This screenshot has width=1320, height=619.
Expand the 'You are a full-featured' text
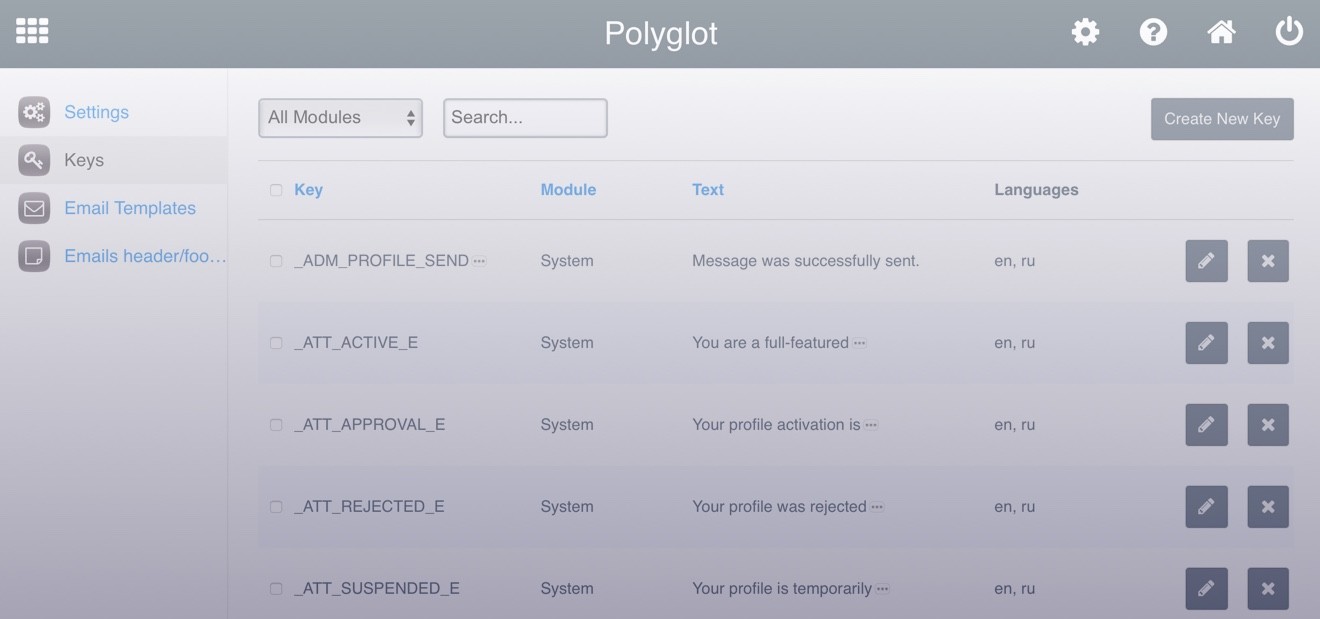[859, 343]
